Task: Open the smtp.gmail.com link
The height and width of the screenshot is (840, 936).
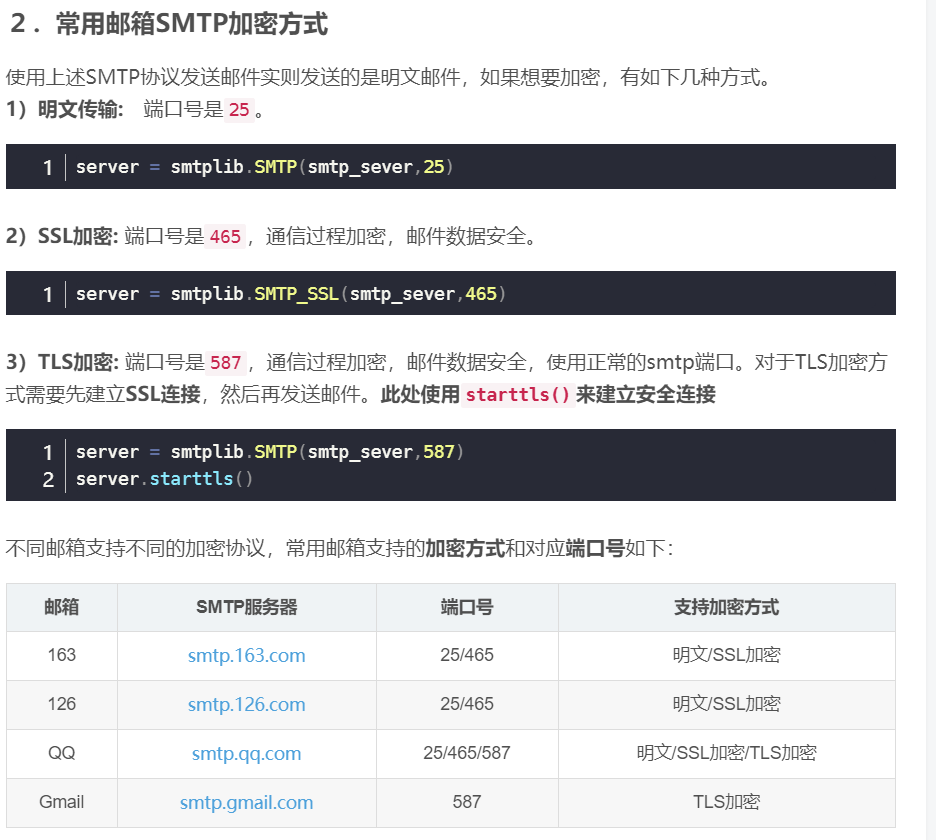Action: point(247,802)
